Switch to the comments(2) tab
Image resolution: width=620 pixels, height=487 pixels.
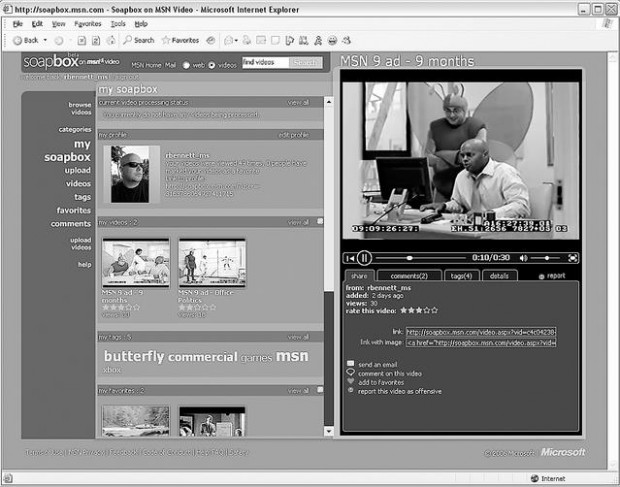[409, 276]
